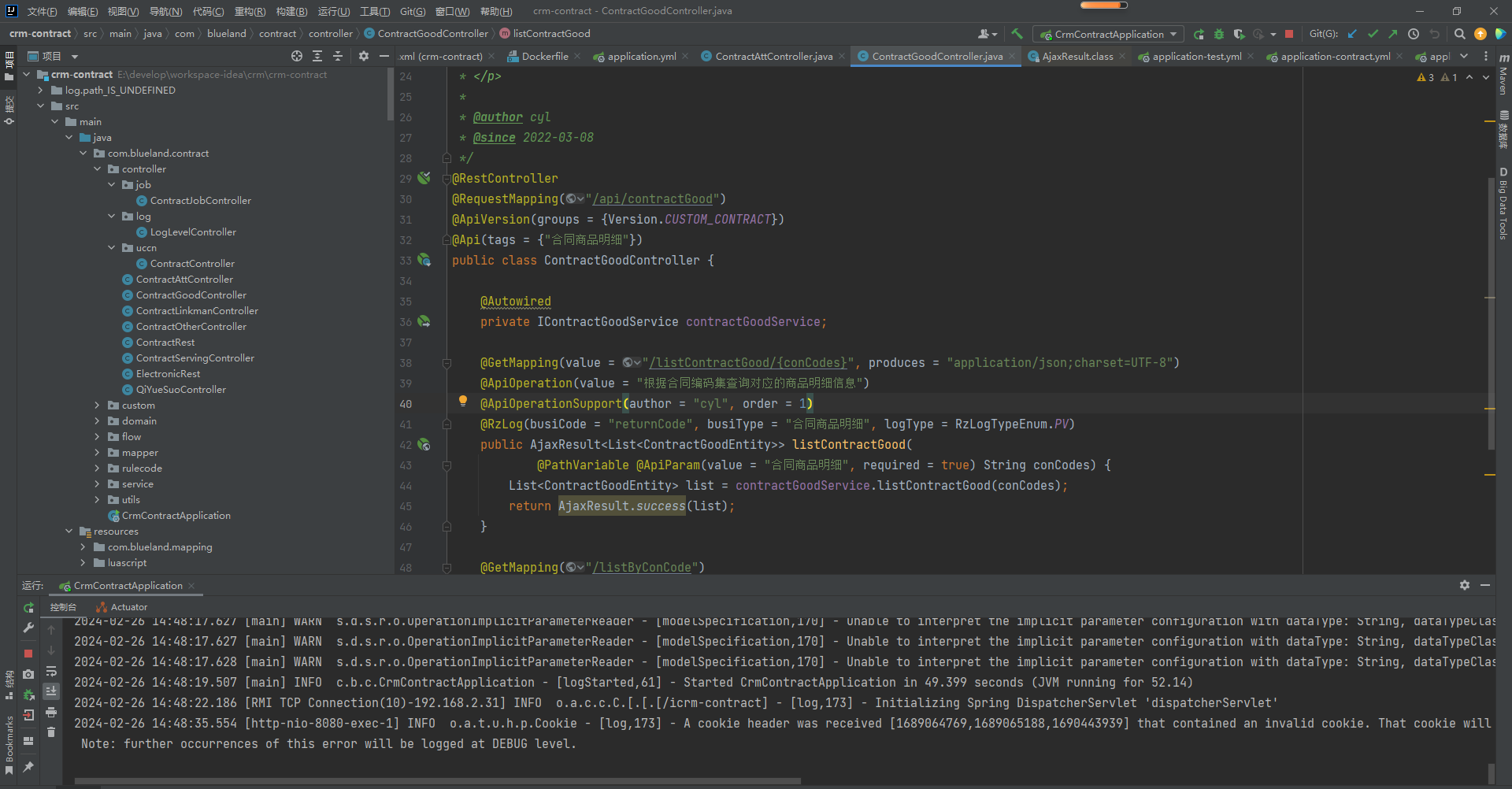Switch to the Dockerfile editor tab

pyautogui.click(x=544, y=57)
